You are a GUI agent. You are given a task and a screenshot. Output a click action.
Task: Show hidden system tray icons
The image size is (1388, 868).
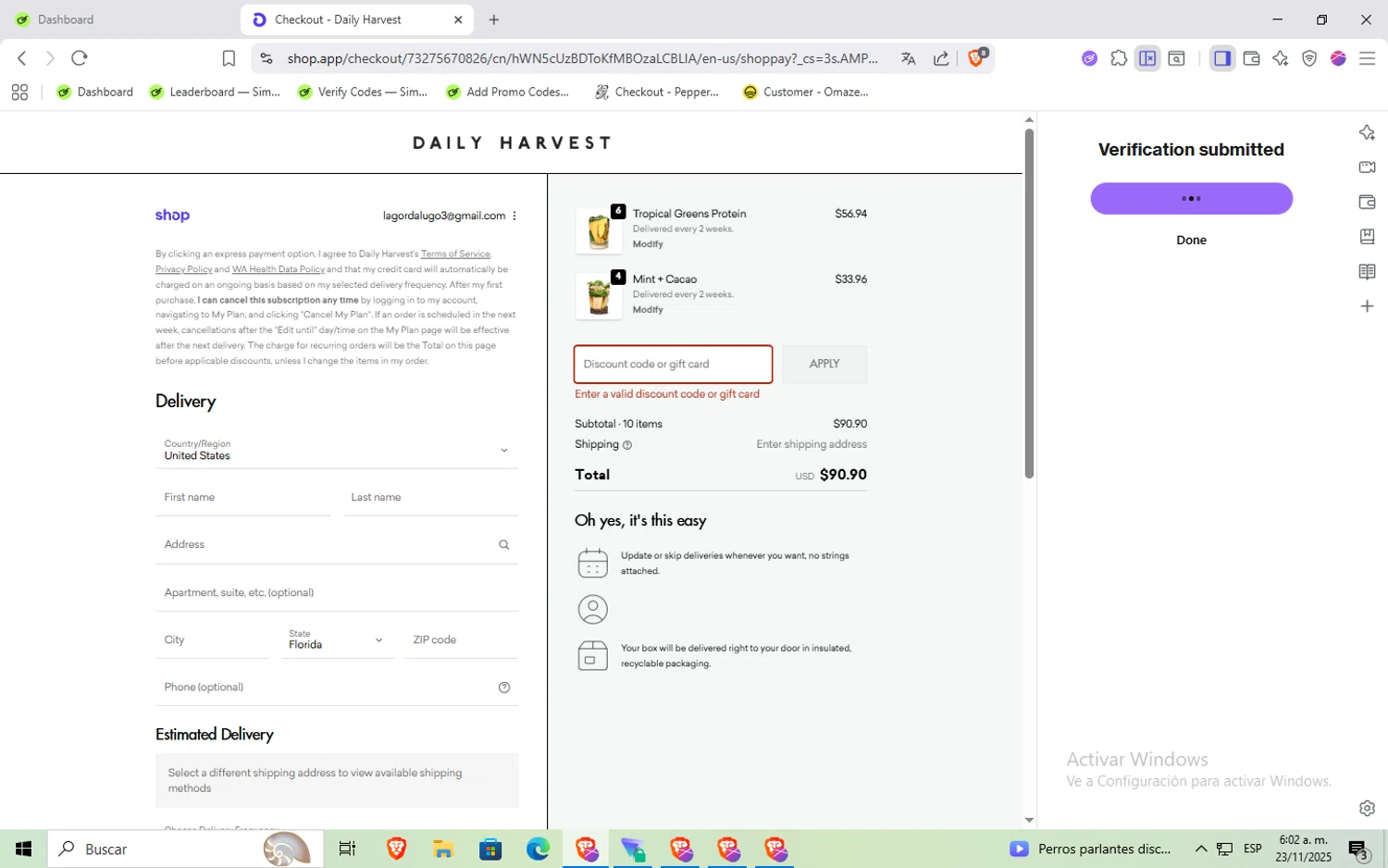click(1201, 849)
